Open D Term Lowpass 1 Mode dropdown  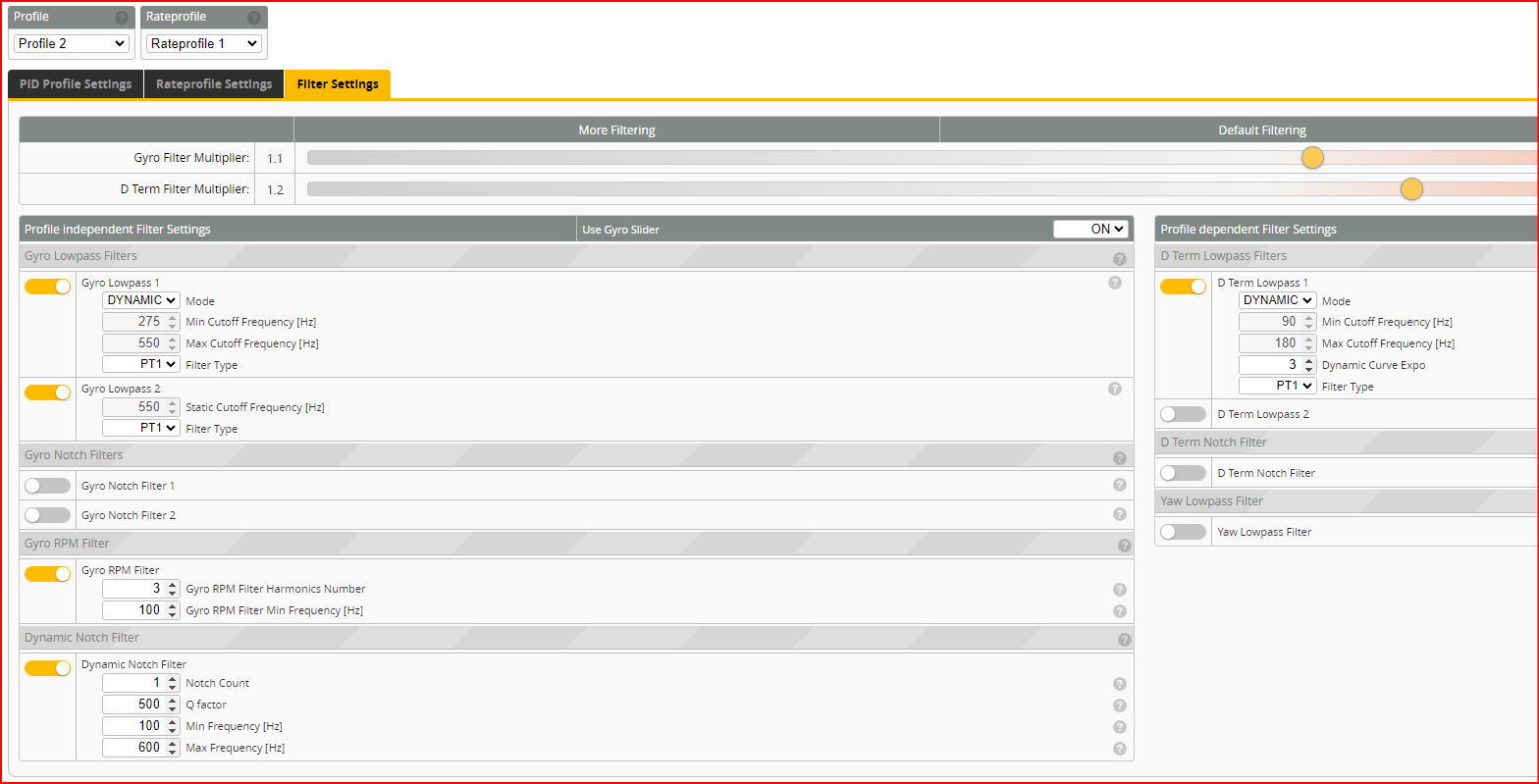pyautogui.click(x=1276, y=300)
